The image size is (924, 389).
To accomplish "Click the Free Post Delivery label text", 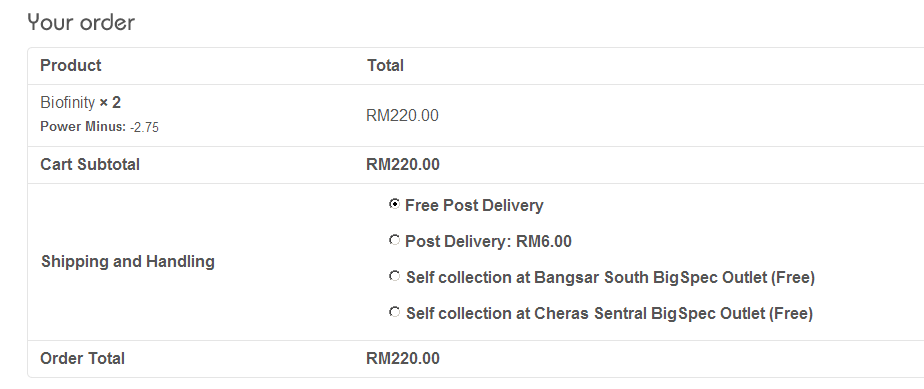I will coord(474,205).
